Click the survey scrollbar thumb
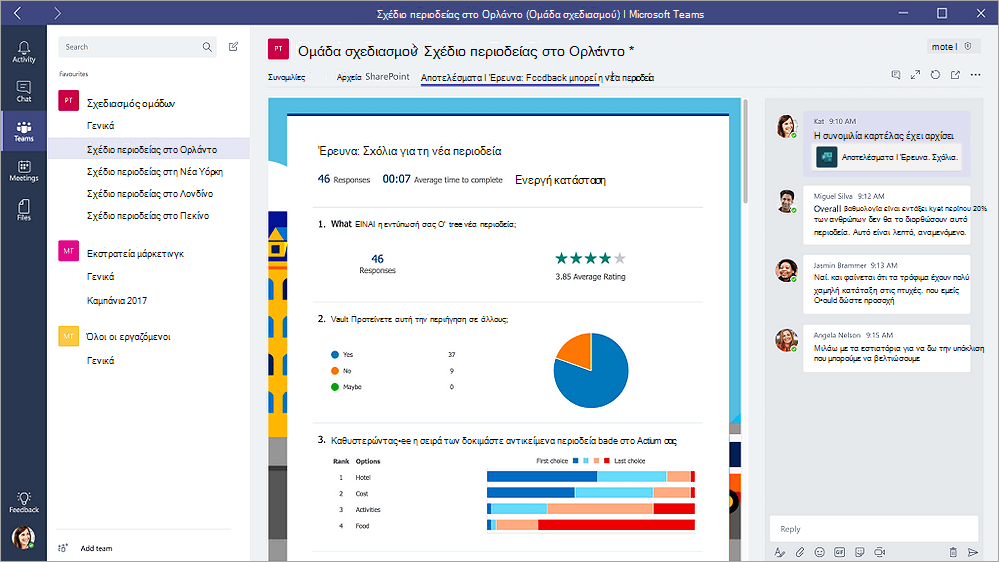This screenshot has width=999, height=562. [x=745, y=152]
